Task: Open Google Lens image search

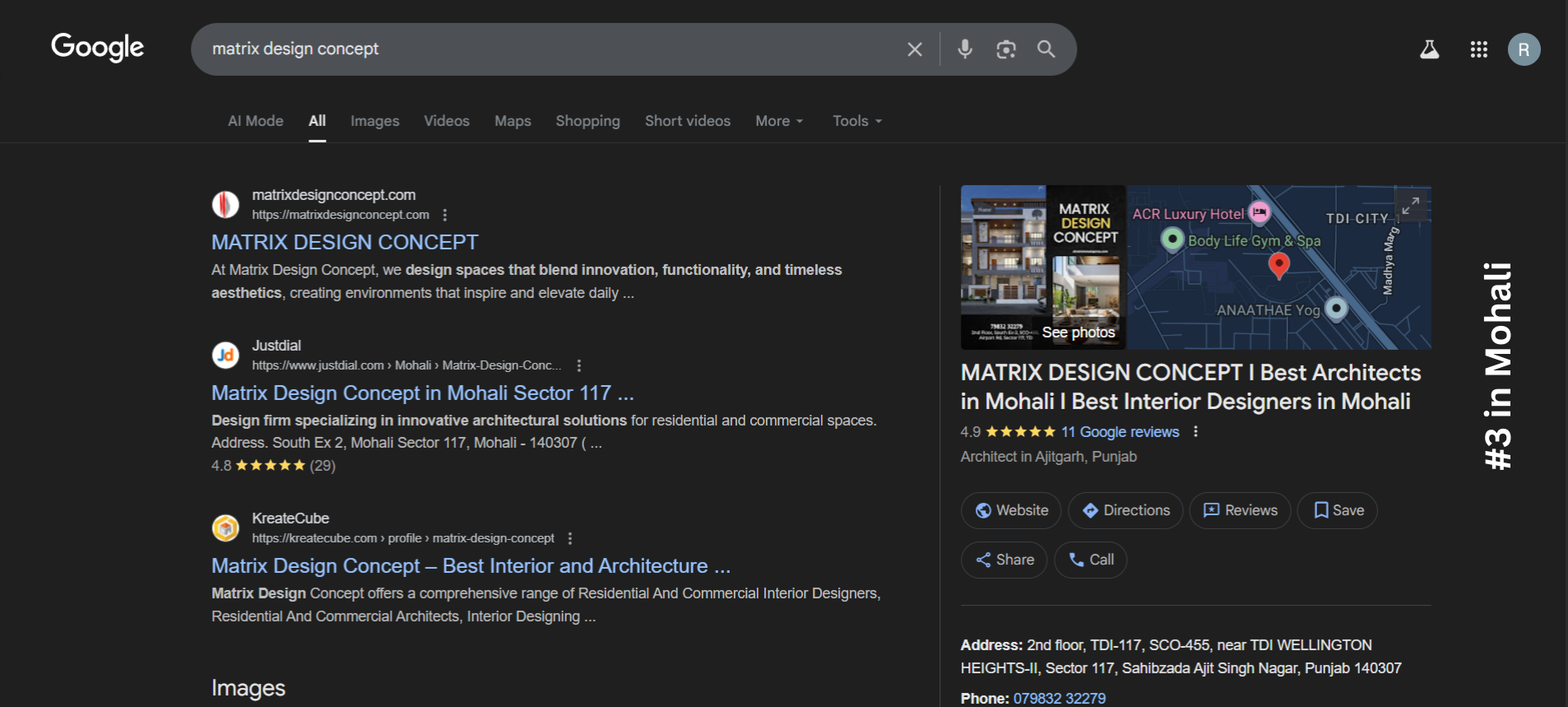Action: (1005, 49)
